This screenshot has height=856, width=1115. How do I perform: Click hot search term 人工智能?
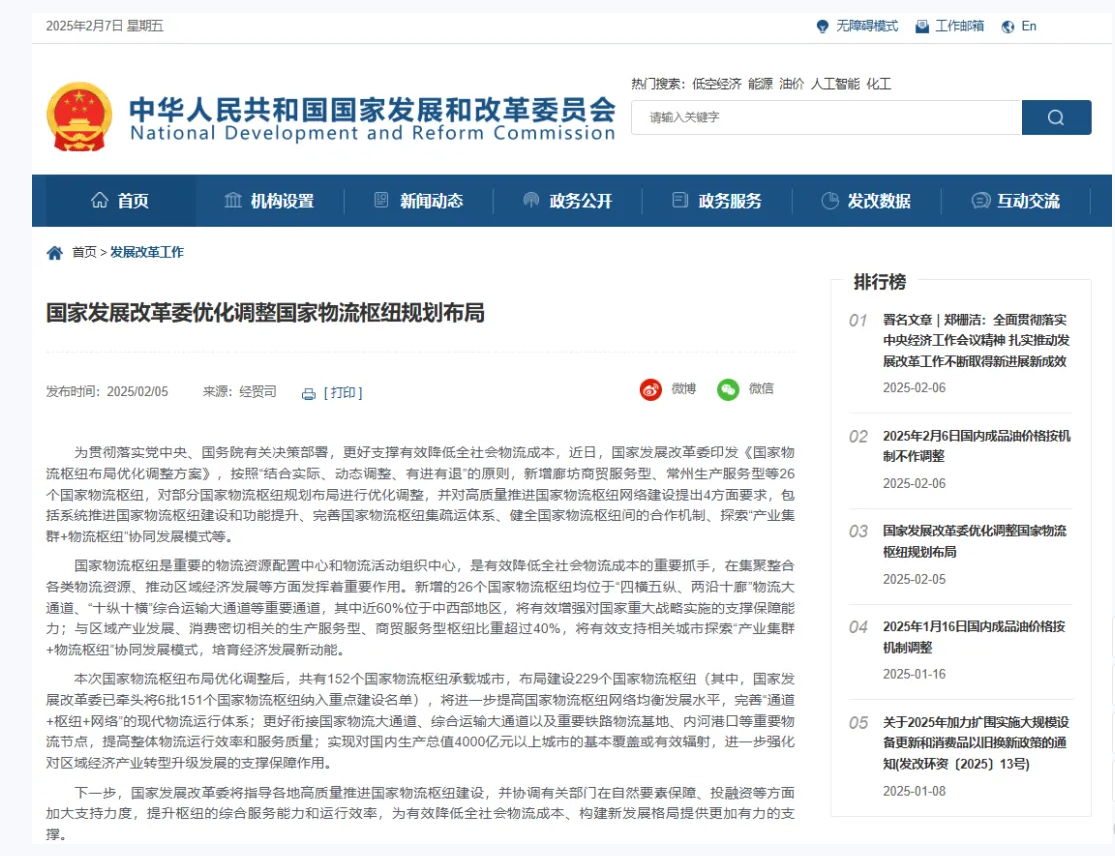click(834, 84)
